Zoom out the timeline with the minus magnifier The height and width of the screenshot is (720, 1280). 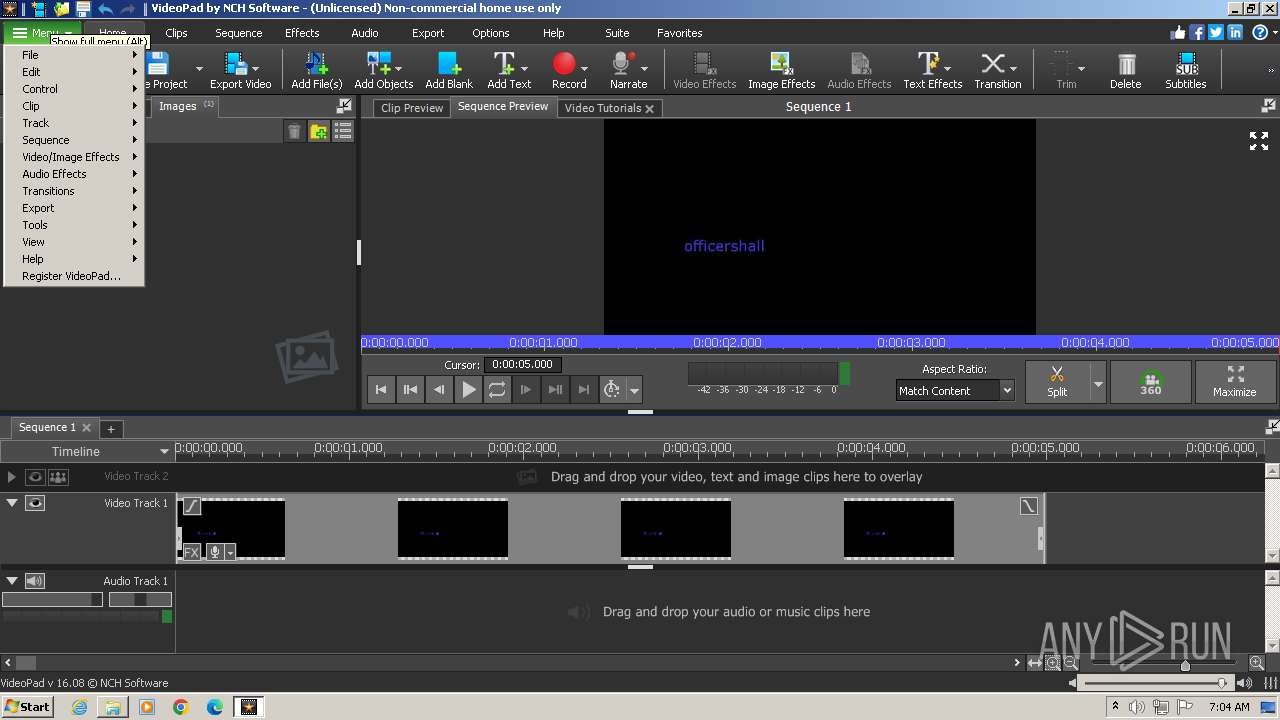[1070, 663]
